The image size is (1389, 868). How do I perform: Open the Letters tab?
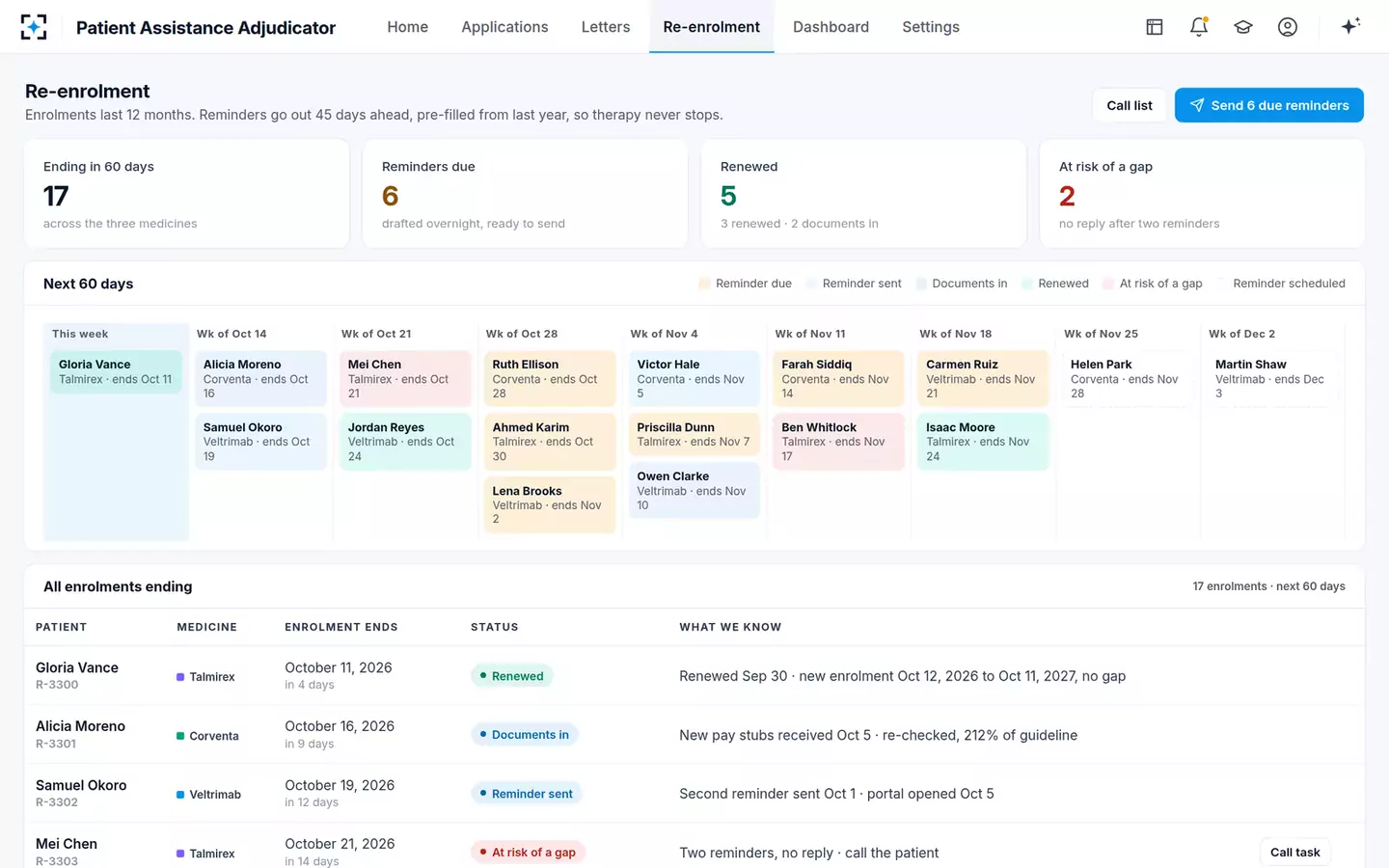tap(606, 27)
